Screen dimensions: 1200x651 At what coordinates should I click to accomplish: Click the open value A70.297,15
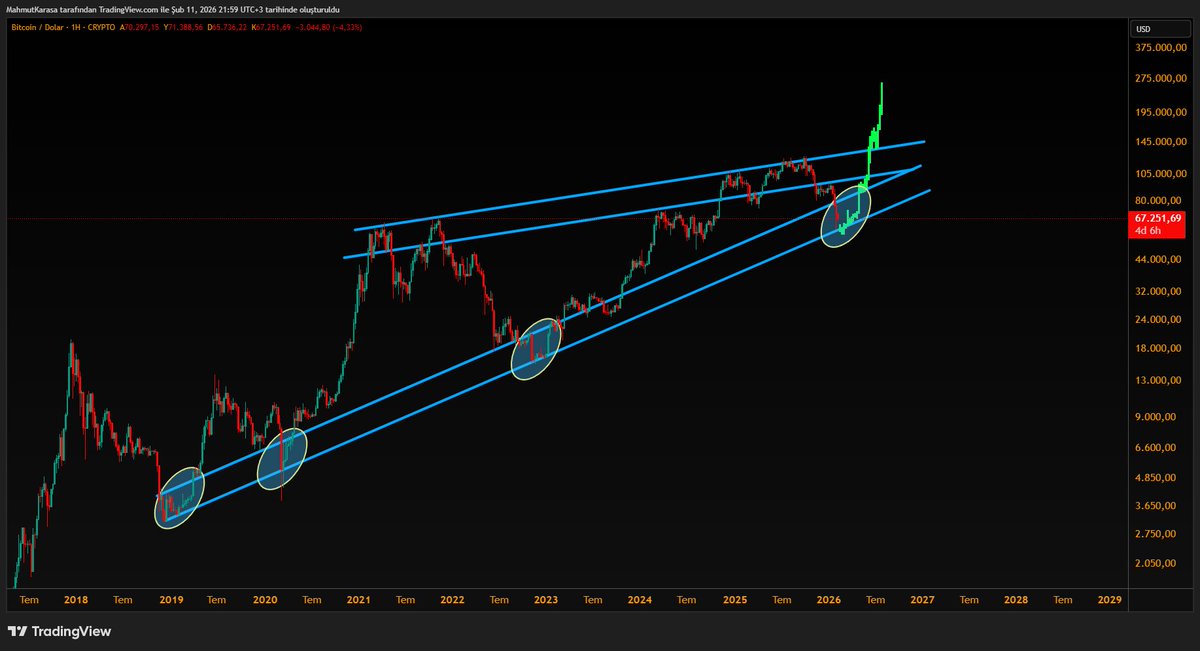(139, 28)
